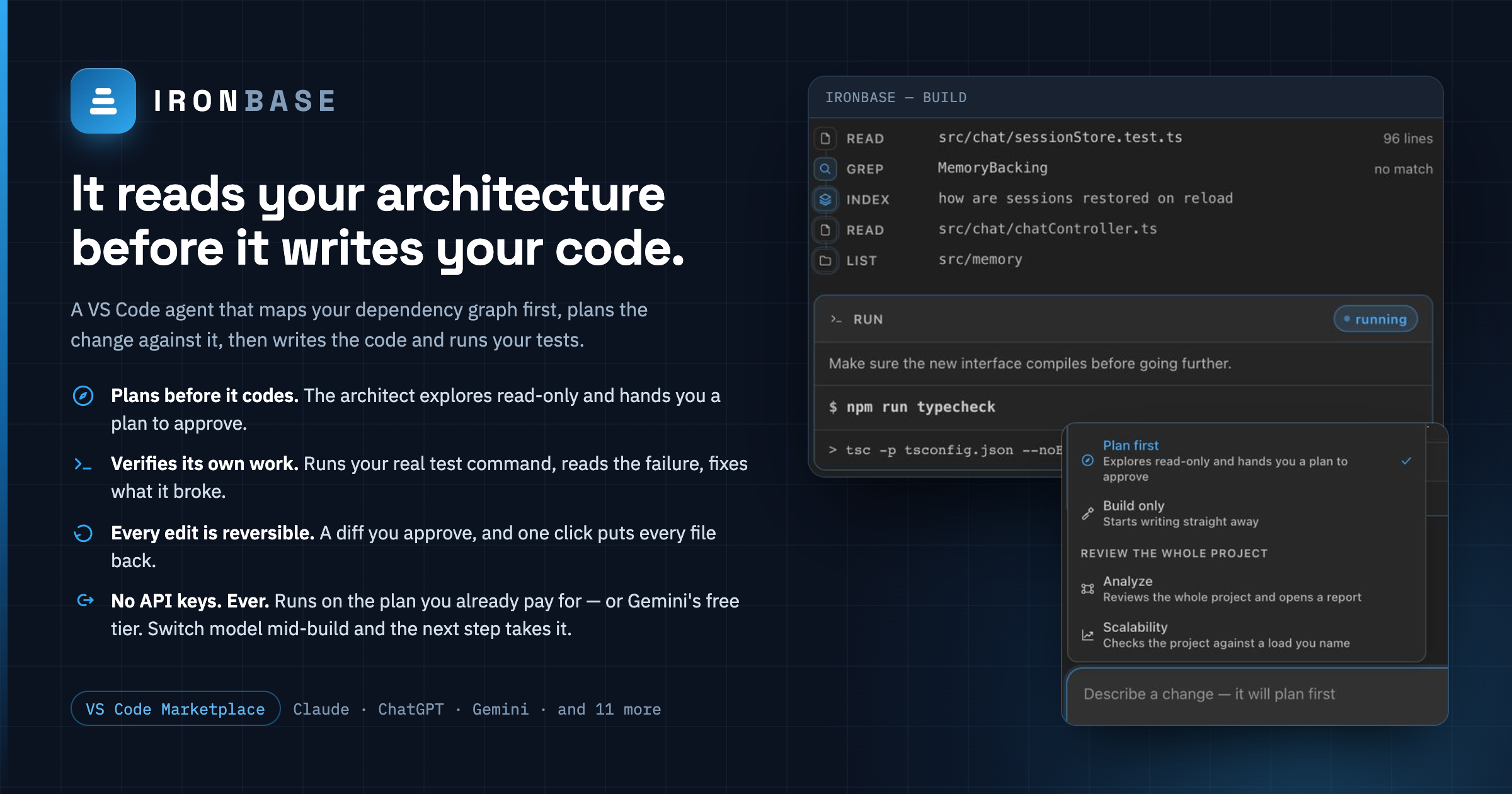This screenshot has height=794, width=1512.
Task: Click the Gemini model name
Action: pyautogui.click(x=500, y=709)
